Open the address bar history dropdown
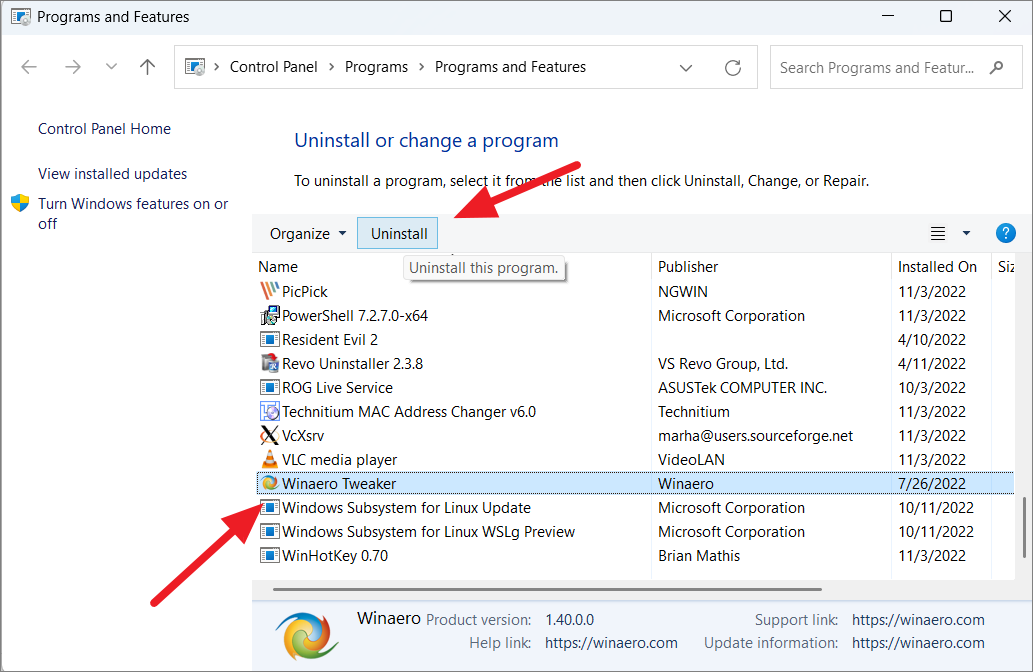Image resolution: width=1033 pixels, height=672 pixels. (686, 67)
